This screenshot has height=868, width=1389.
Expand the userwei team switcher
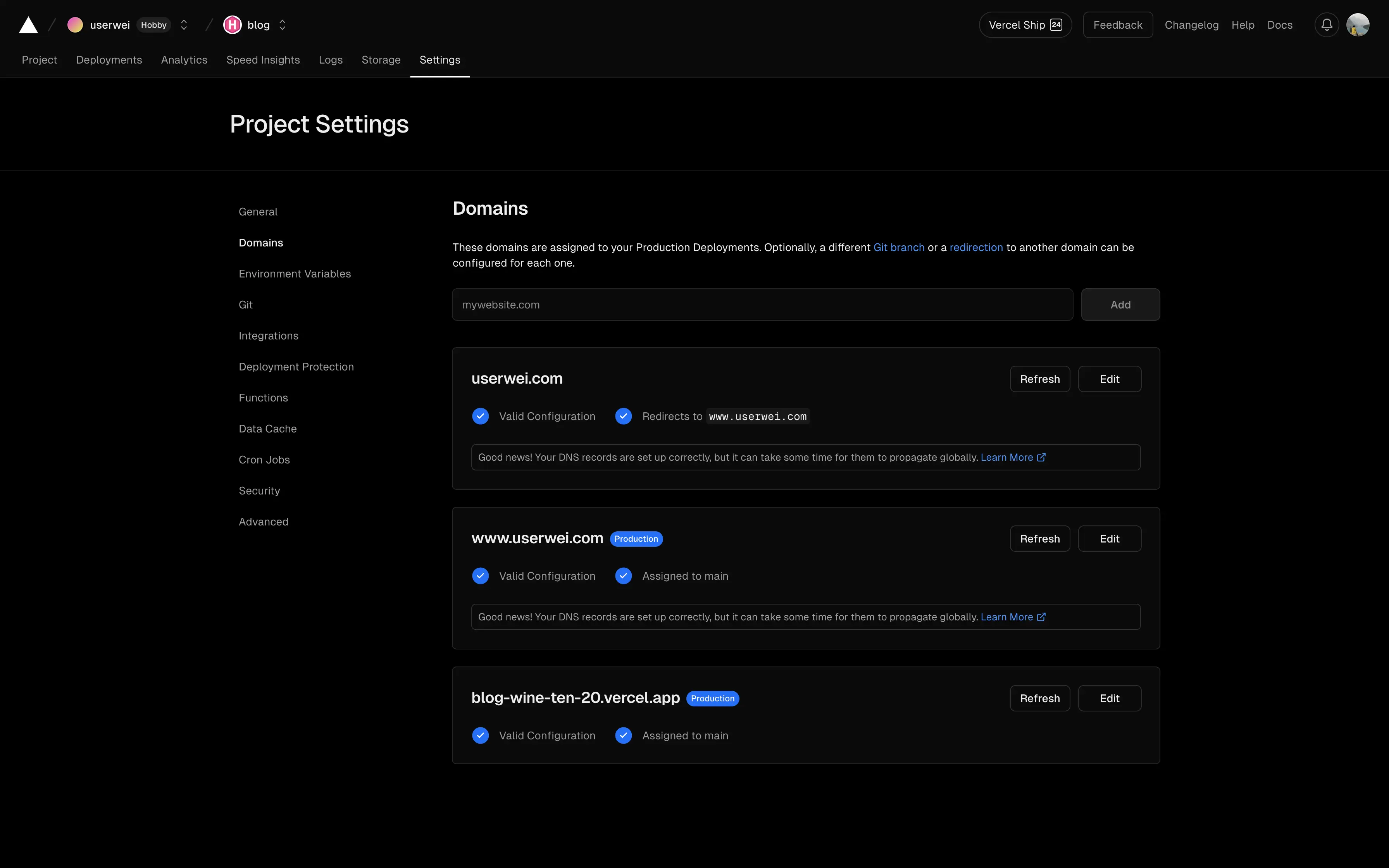coord(184,25)
